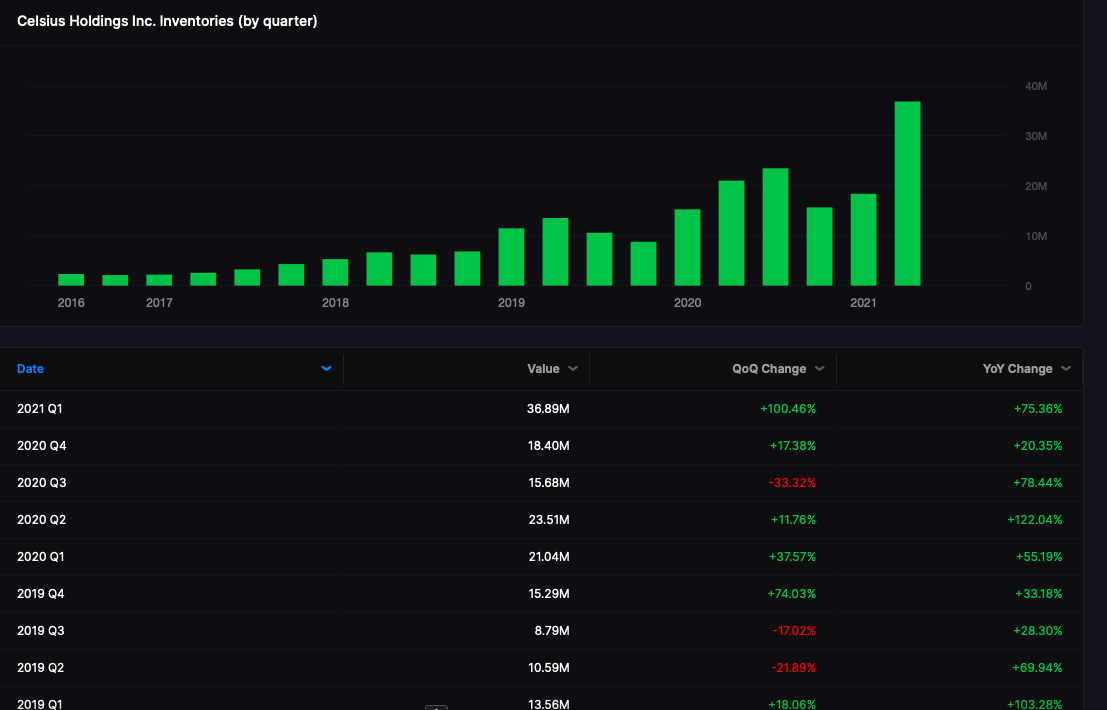Click the +75.36% YoY change cell
The height and width of the screenshot is (710, 1107).
coord(1038,409)
